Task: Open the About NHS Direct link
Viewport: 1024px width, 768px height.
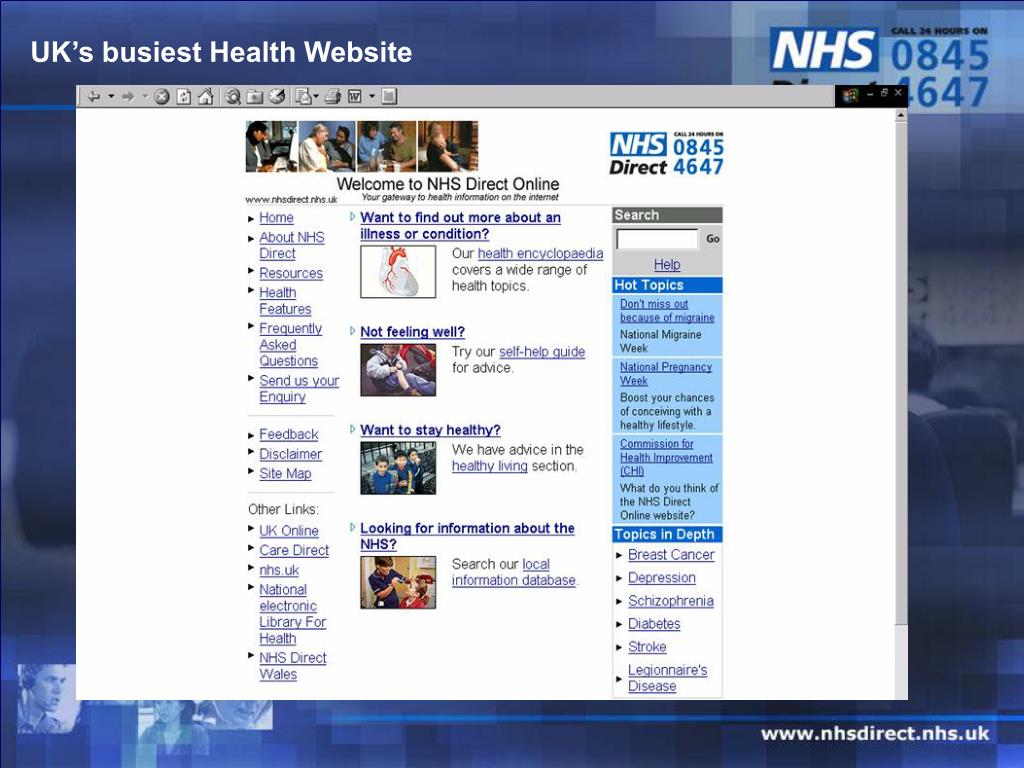Action: click(x=291, y=246)
